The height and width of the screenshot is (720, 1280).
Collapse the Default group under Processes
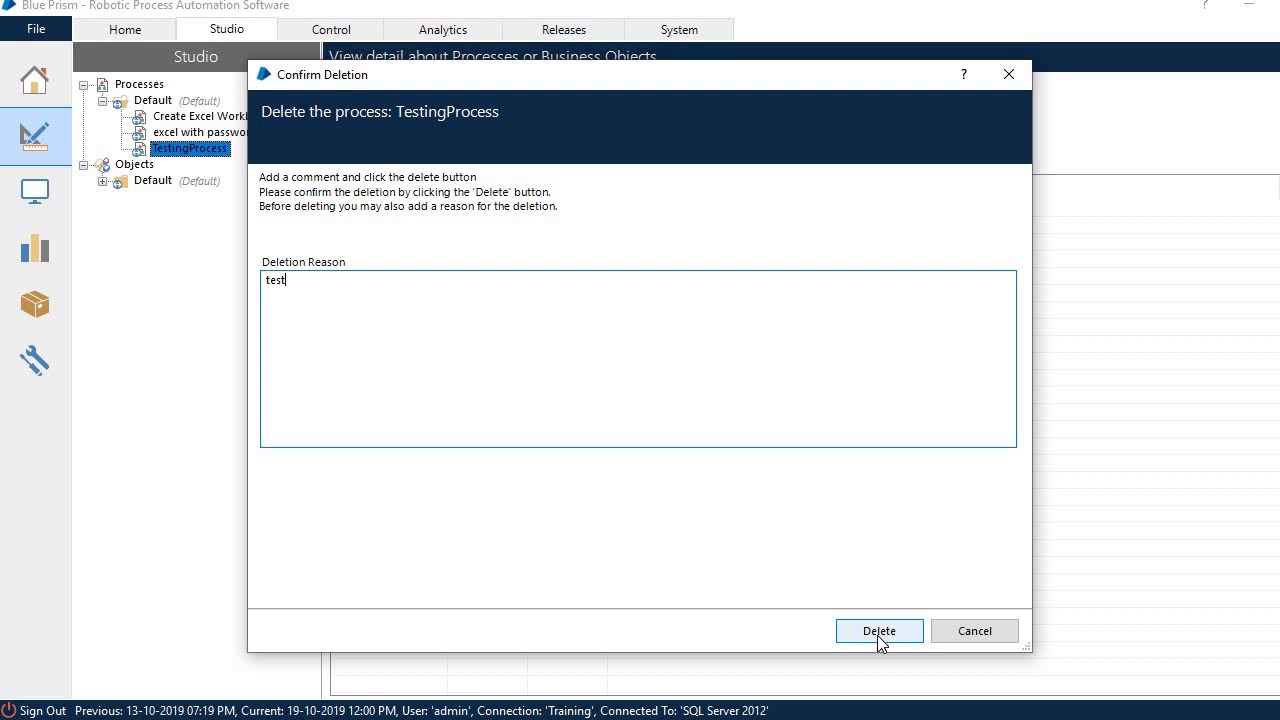pos(102,101)
